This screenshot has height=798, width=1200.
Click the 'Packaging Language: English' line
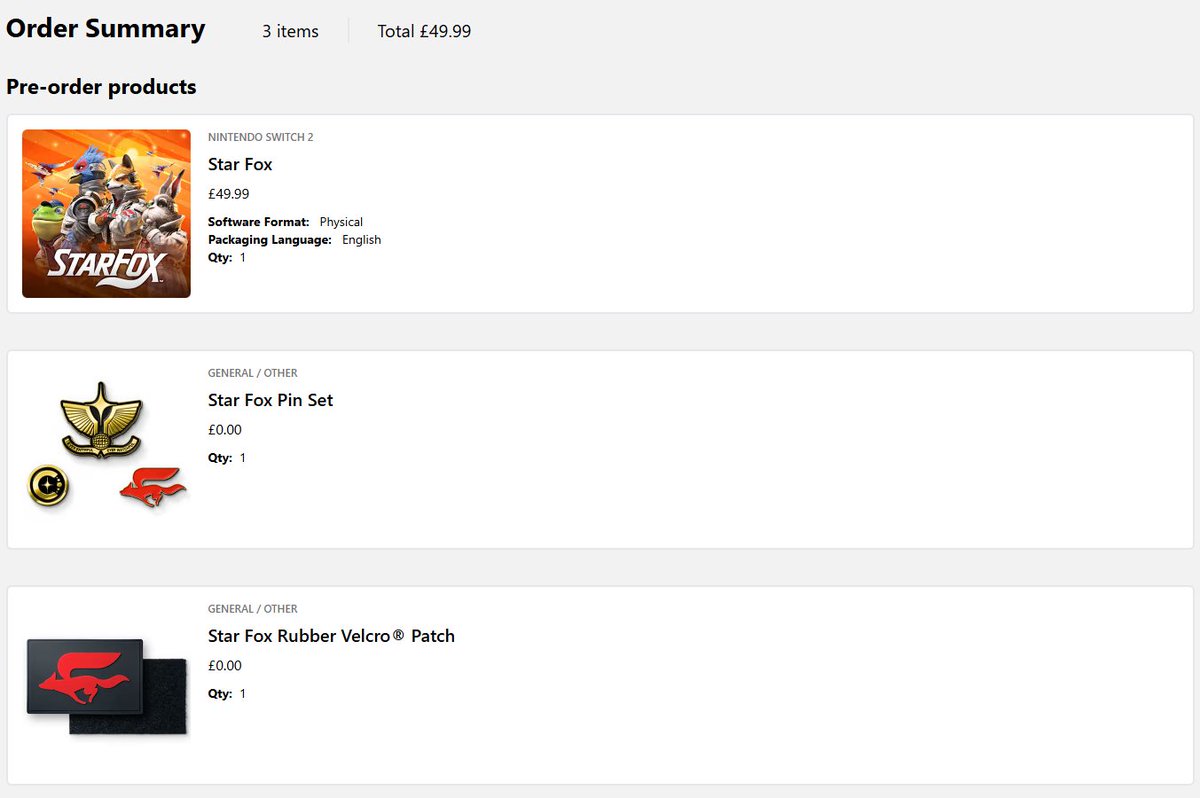pyautogui.click(x=294, y=240)
